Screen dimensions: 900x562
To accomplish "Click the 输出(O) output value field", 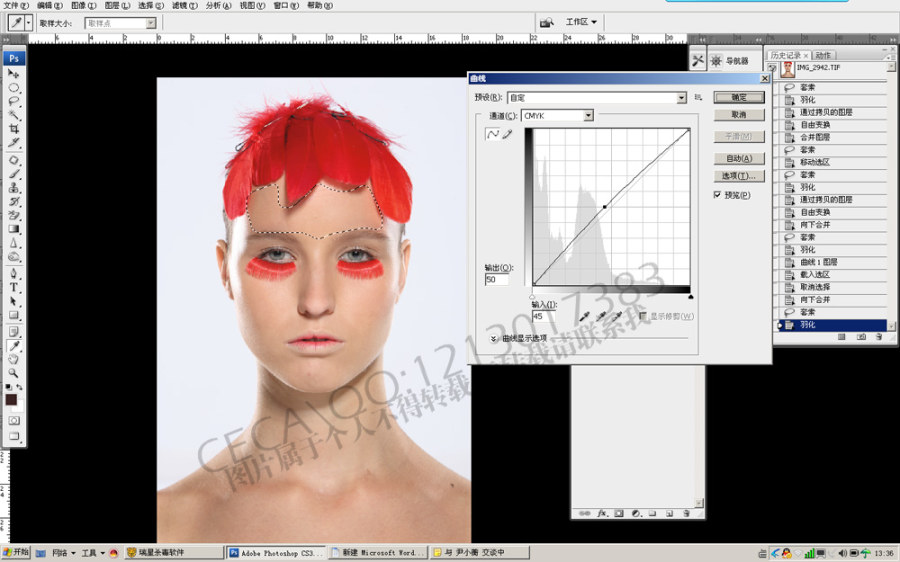I will click(x=496, y=280).
